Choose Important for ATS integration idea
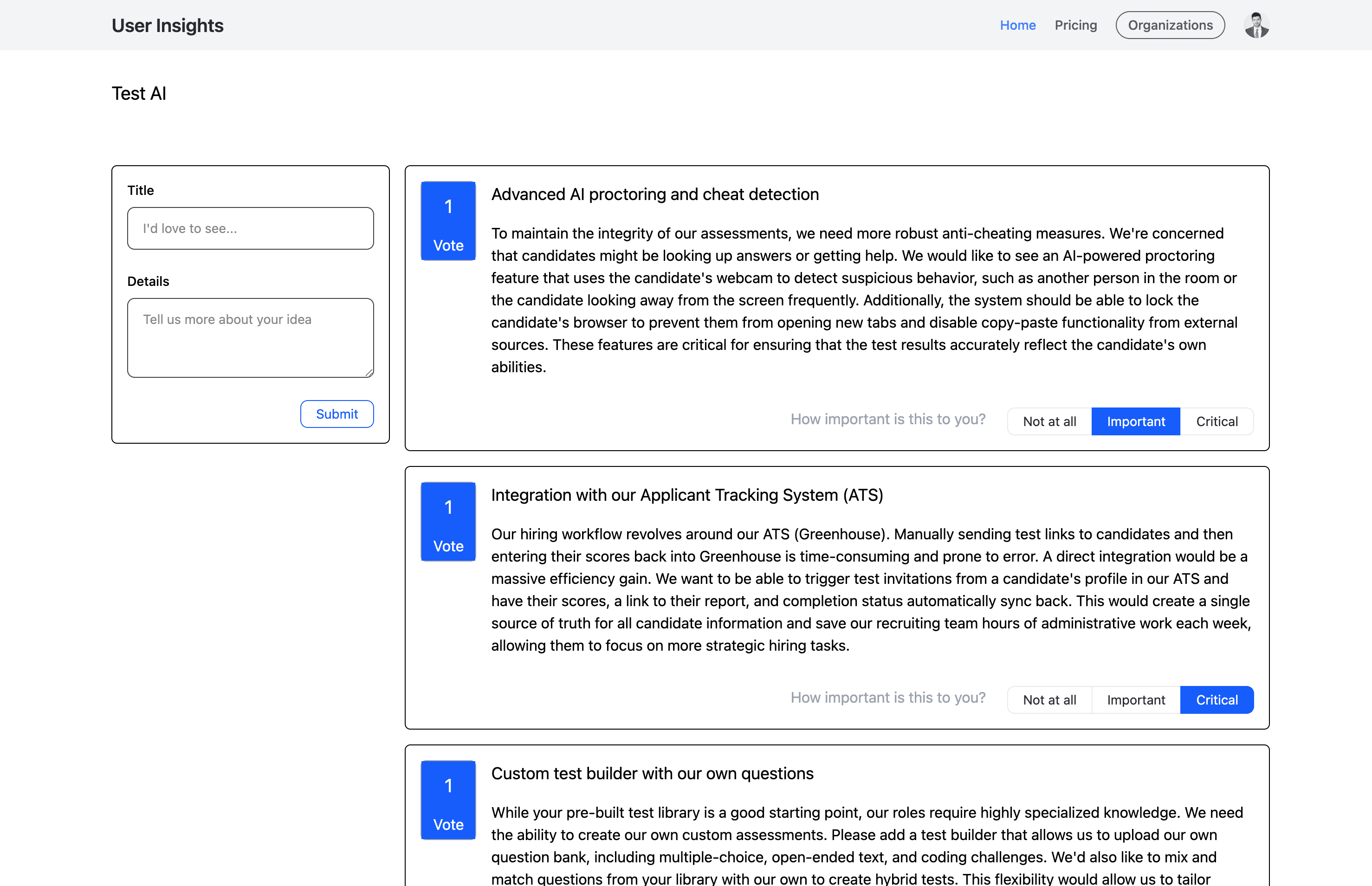The width and height of the screenshot is (1372, 886). point(1136,700)
